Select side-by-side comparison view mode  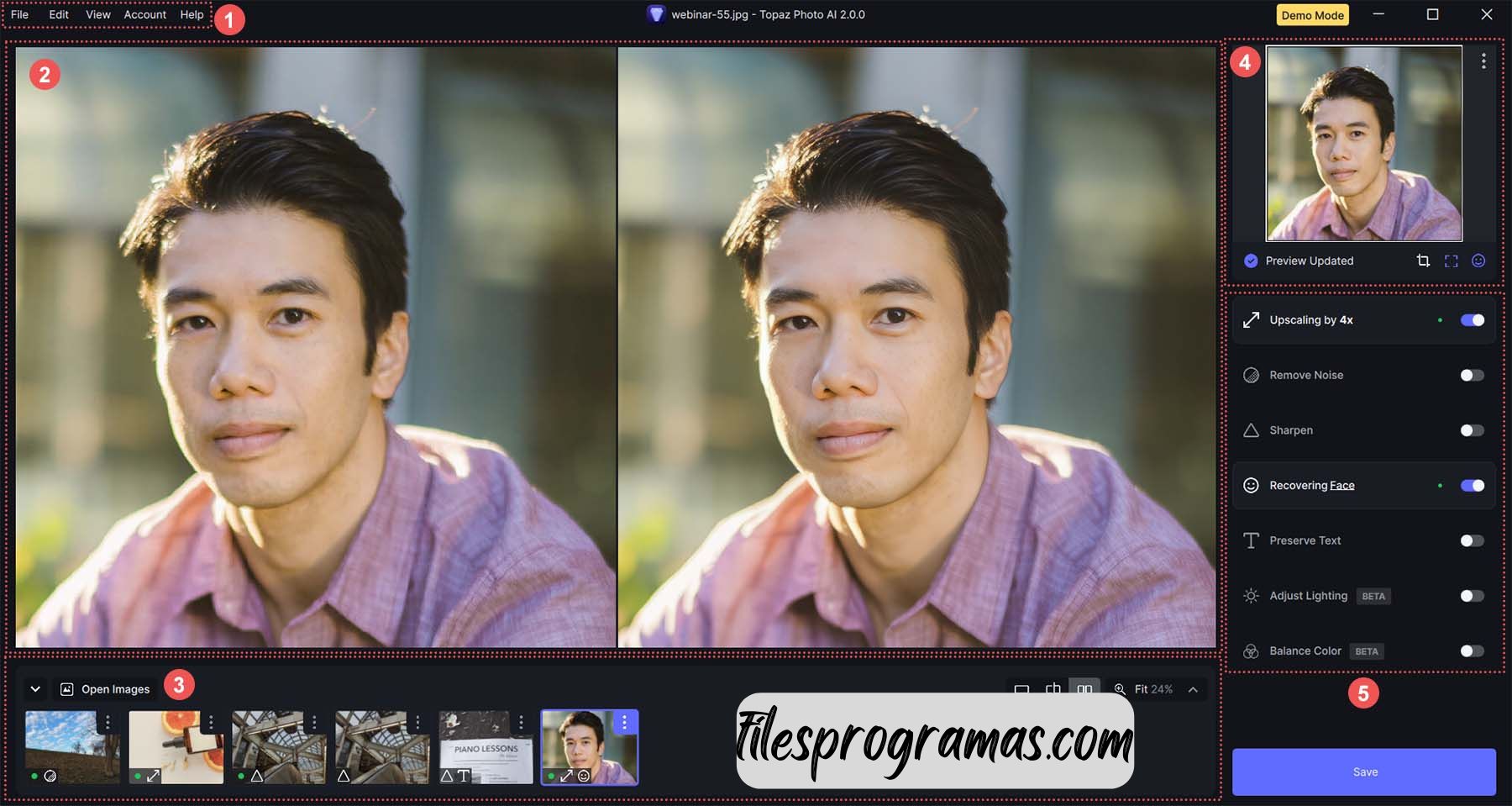pos(1084,689)
